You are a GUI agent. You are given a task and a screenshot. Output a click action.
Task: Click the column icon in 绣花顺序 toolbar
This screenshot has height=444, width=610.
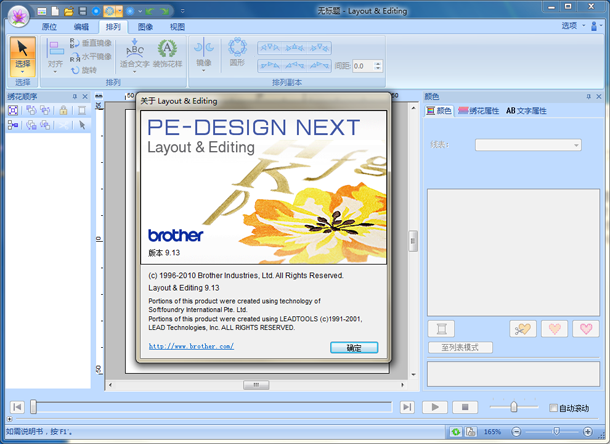(82, 111)
